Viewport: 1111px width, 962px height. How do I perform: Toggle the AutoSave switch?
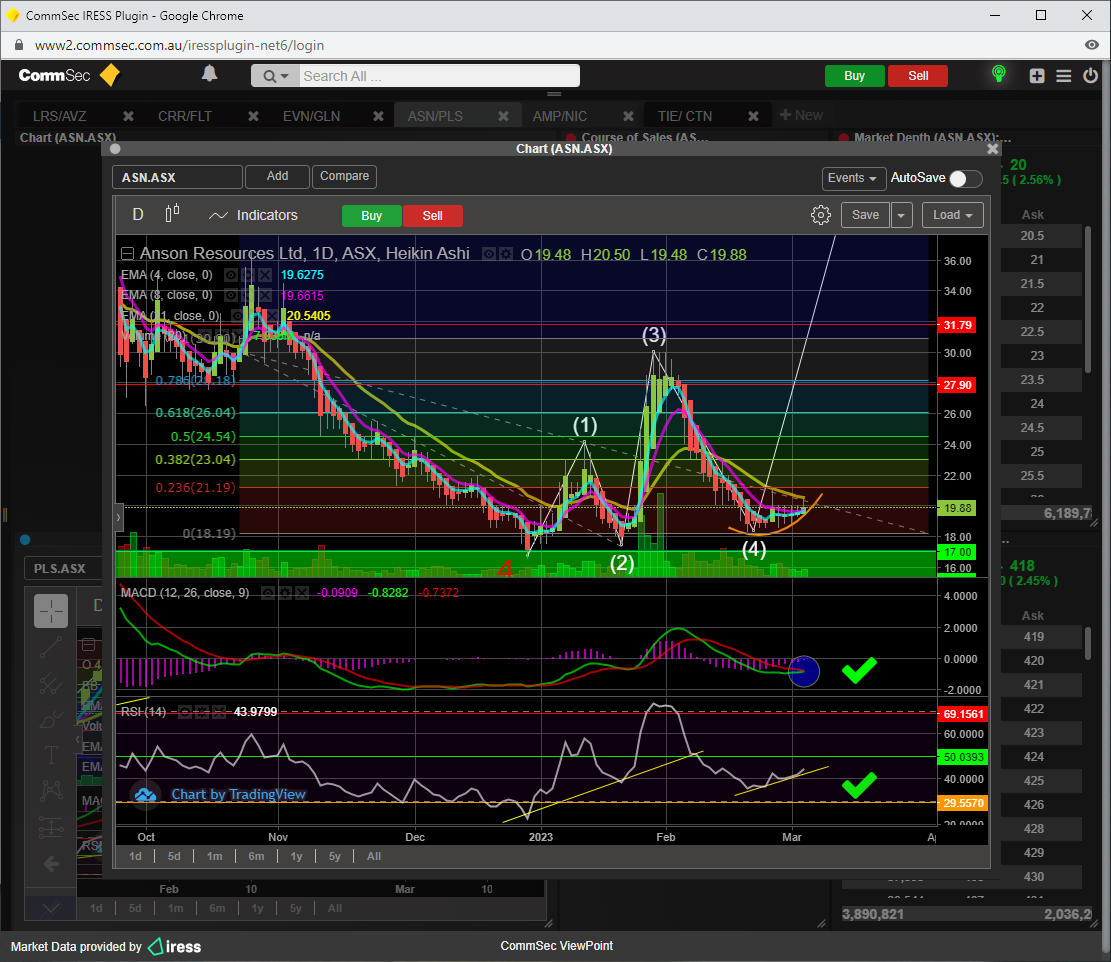click(x=965, y=178)
